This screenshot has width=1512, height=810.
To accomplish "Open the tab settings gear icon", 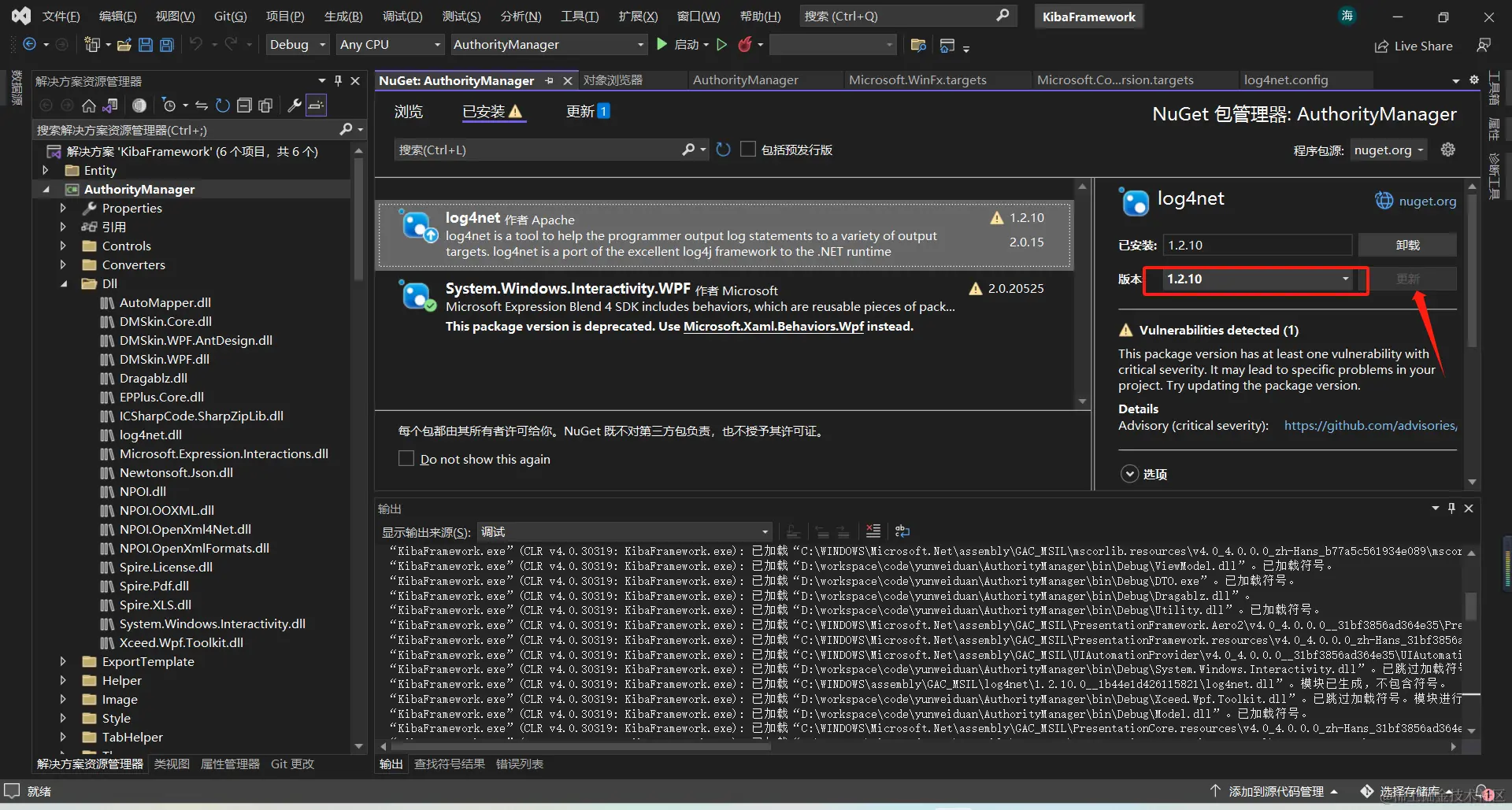I will tap(1474, 80).
